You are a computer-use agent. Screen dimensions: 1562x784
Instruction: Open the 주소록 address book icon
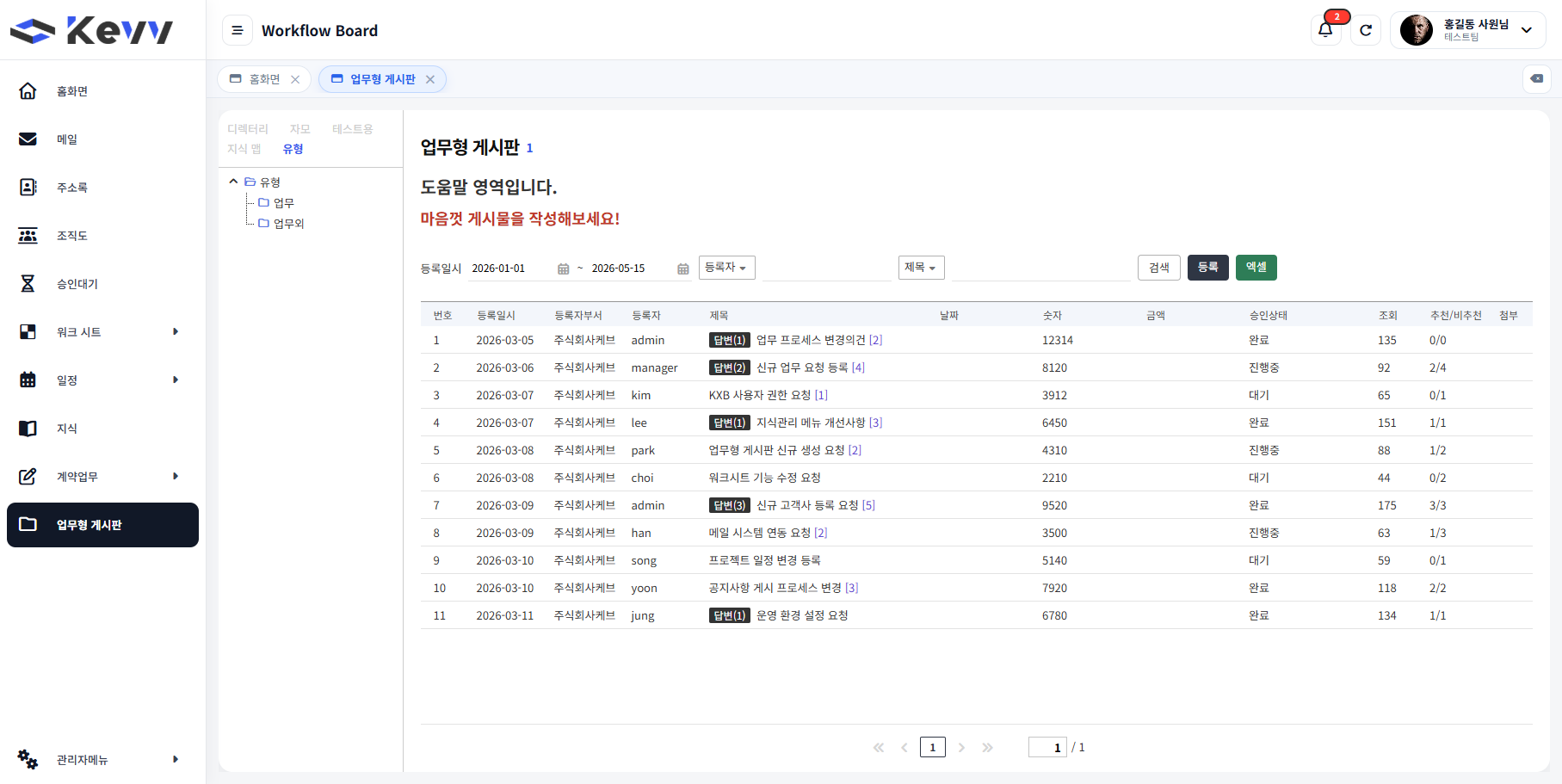[x=28, y=187]
